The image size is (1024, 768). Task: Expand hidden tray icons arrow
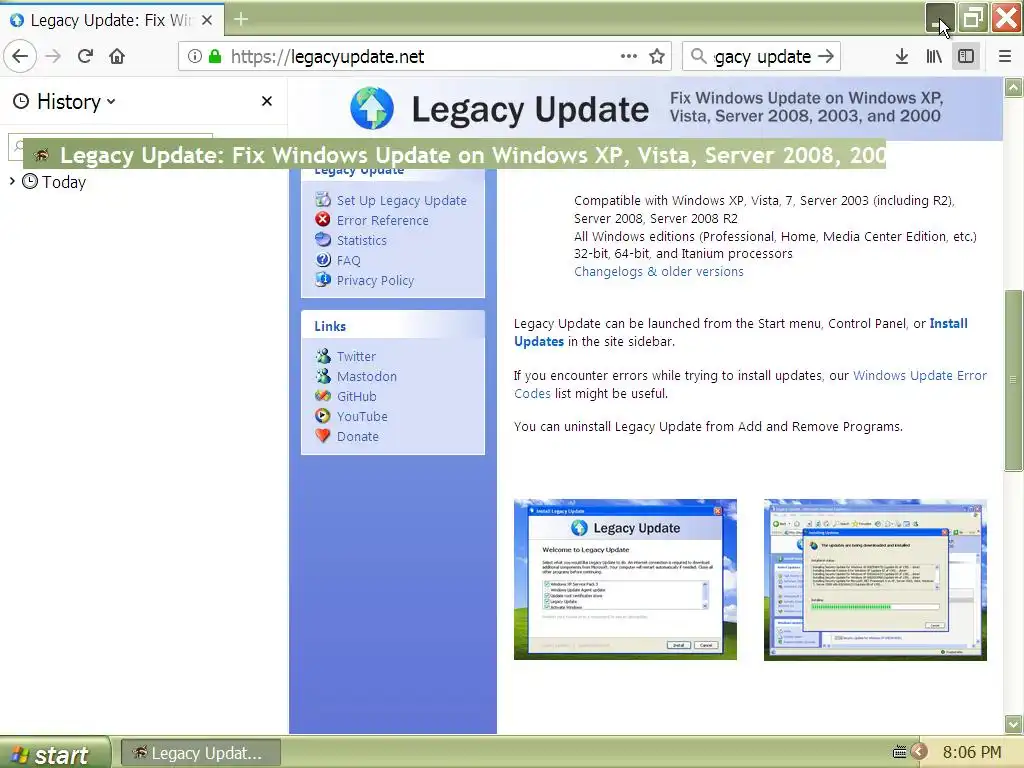click(x=919, y=752)
